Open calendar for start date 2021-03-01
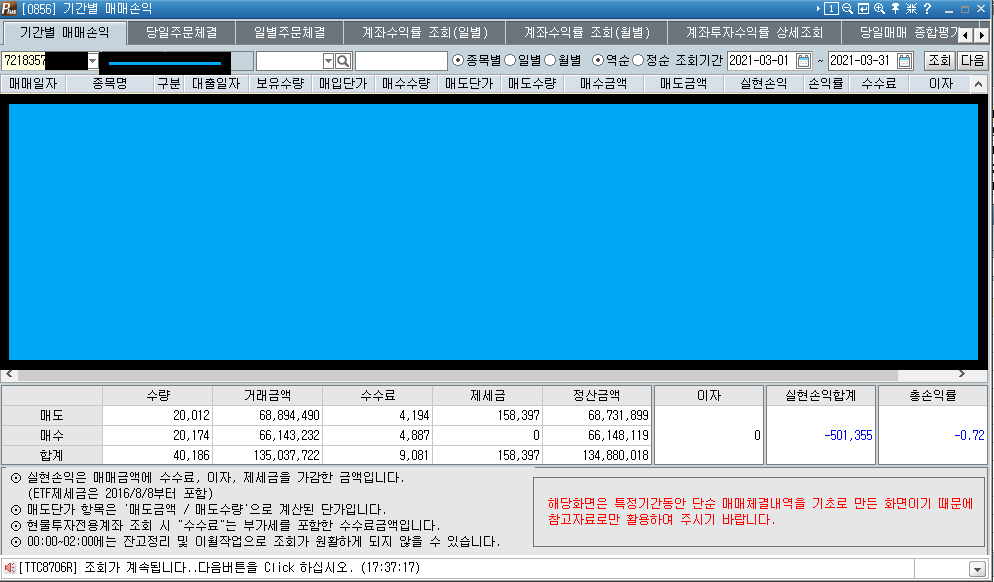This screenshot has height=582, width=994. pyautogui.click(x=803, y=61)
